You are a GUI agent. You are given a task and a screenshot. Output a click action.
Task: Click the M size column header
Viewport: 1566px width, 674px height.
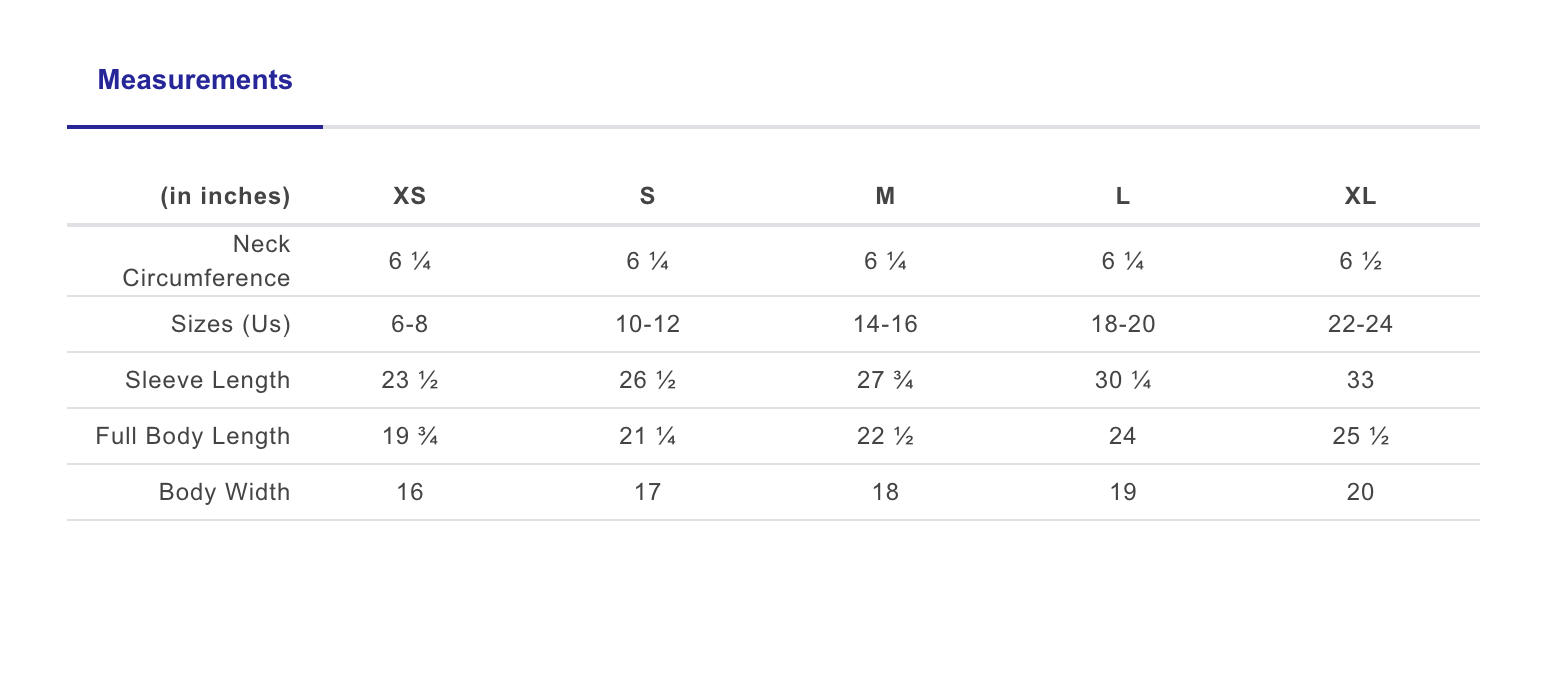(885, 196)
